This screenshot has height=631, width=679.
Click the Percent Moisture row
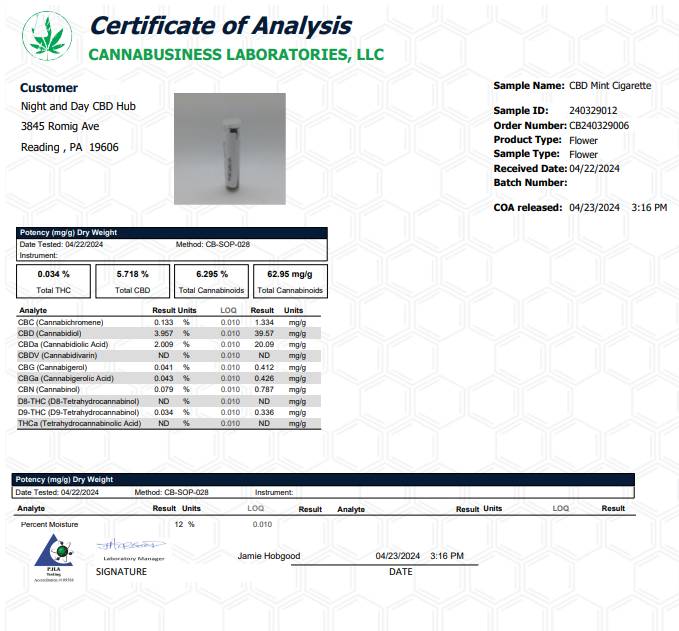point(50,524)
